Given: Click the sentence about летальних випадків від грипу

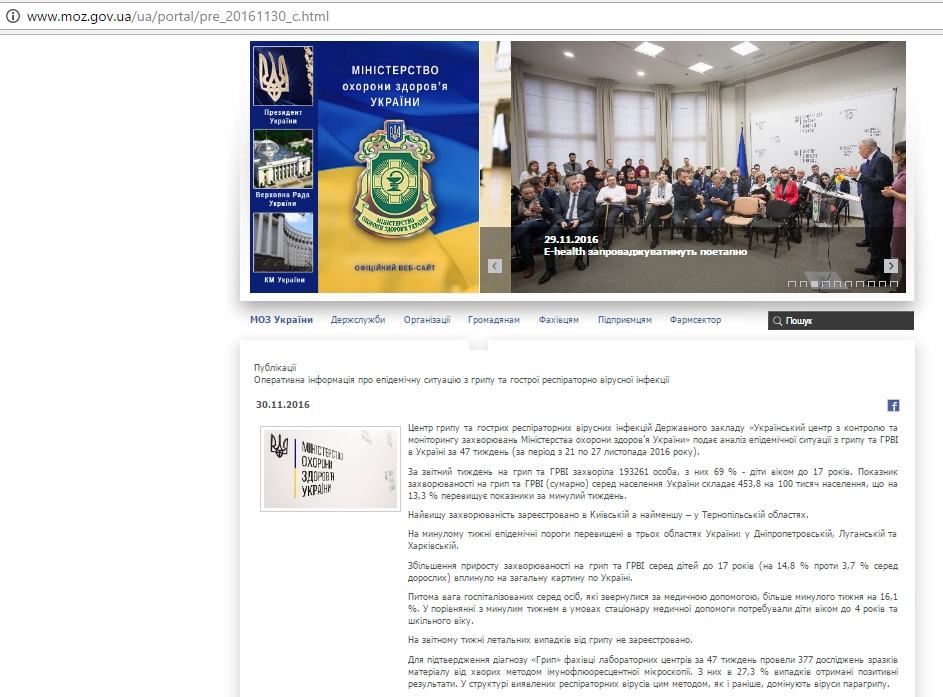Looking at the screenshot, I should pos(550,640).
